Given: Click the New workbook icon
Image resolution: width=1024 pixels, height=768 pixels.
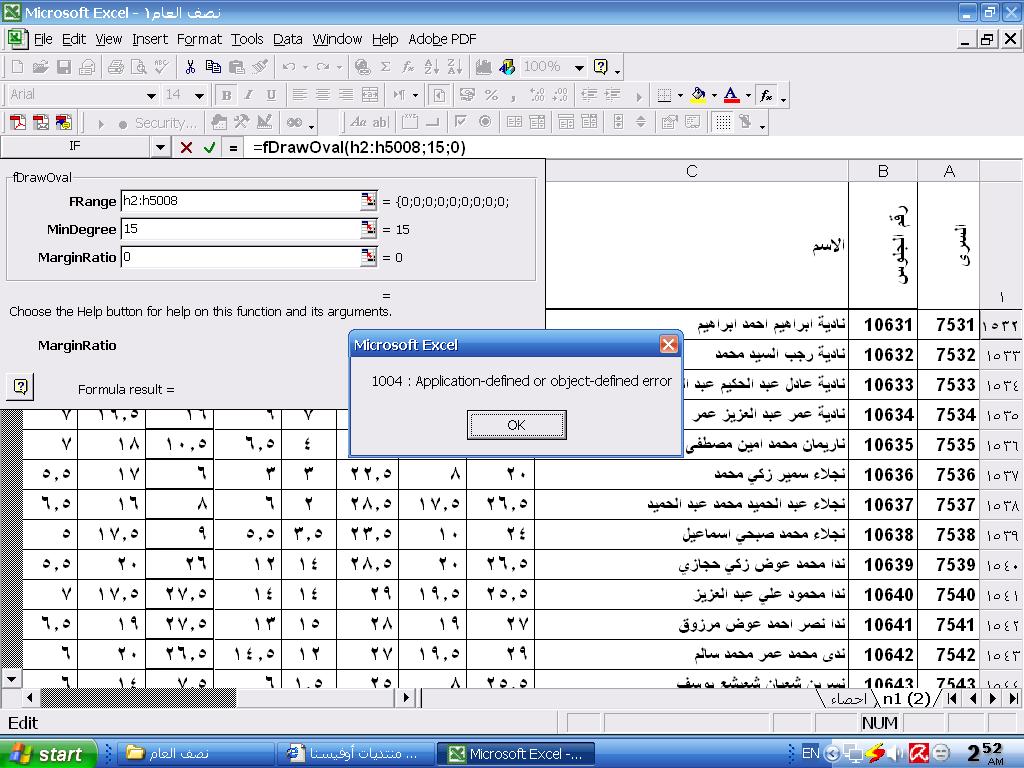Looking at the screenshot, I should [18, 67].
